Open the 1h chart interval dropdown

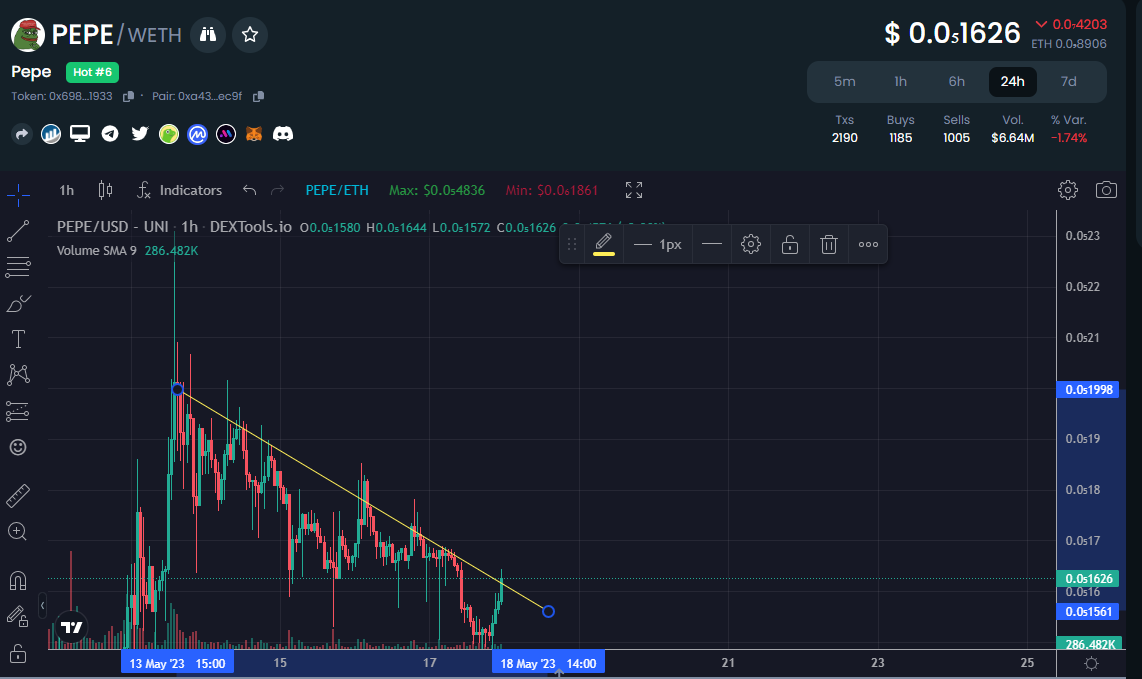click(66, 190)
